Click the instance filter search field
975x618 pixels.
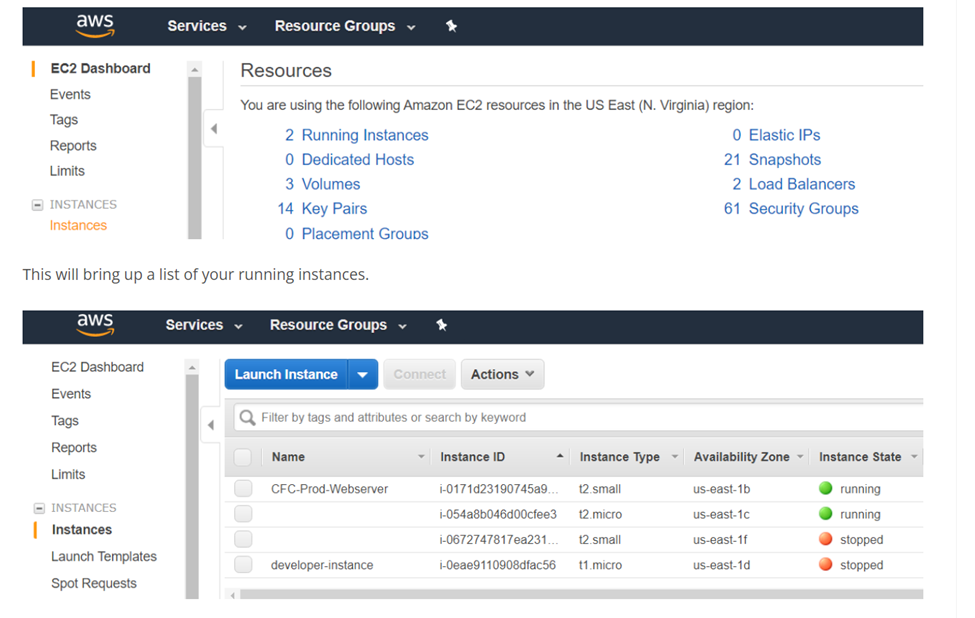click(578, 417)
